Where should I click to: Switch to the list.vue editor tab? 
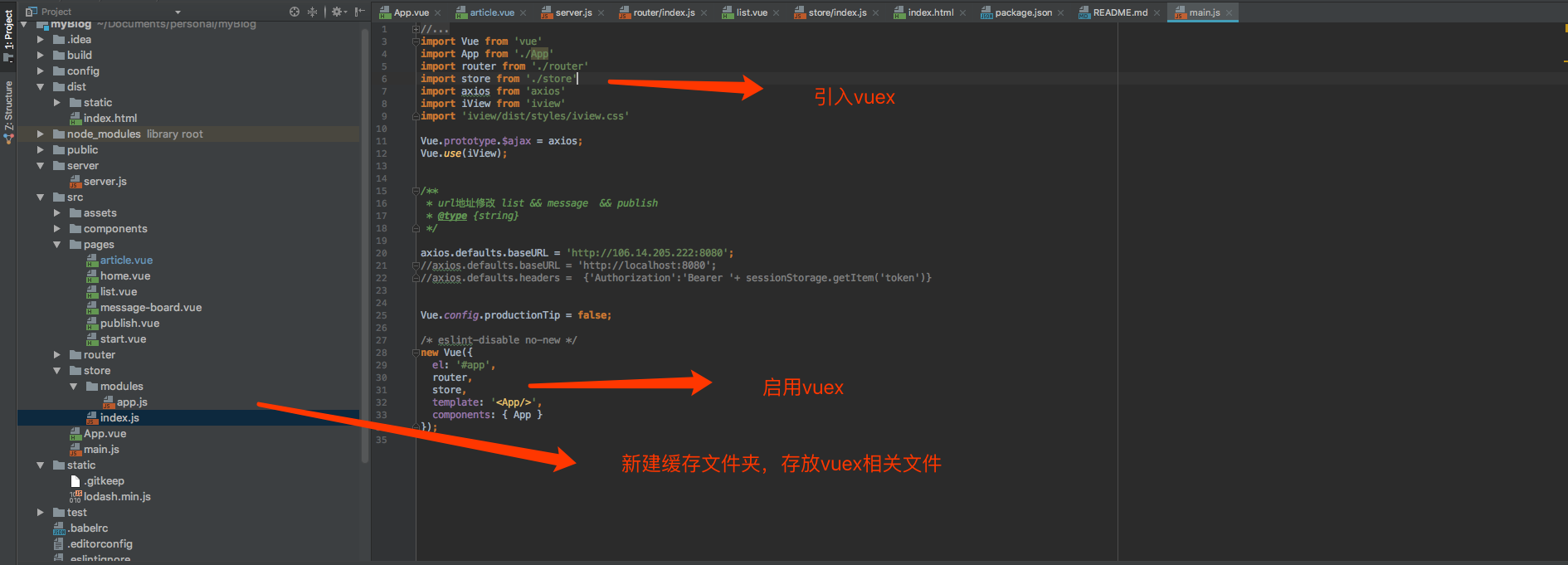(751, 12)
